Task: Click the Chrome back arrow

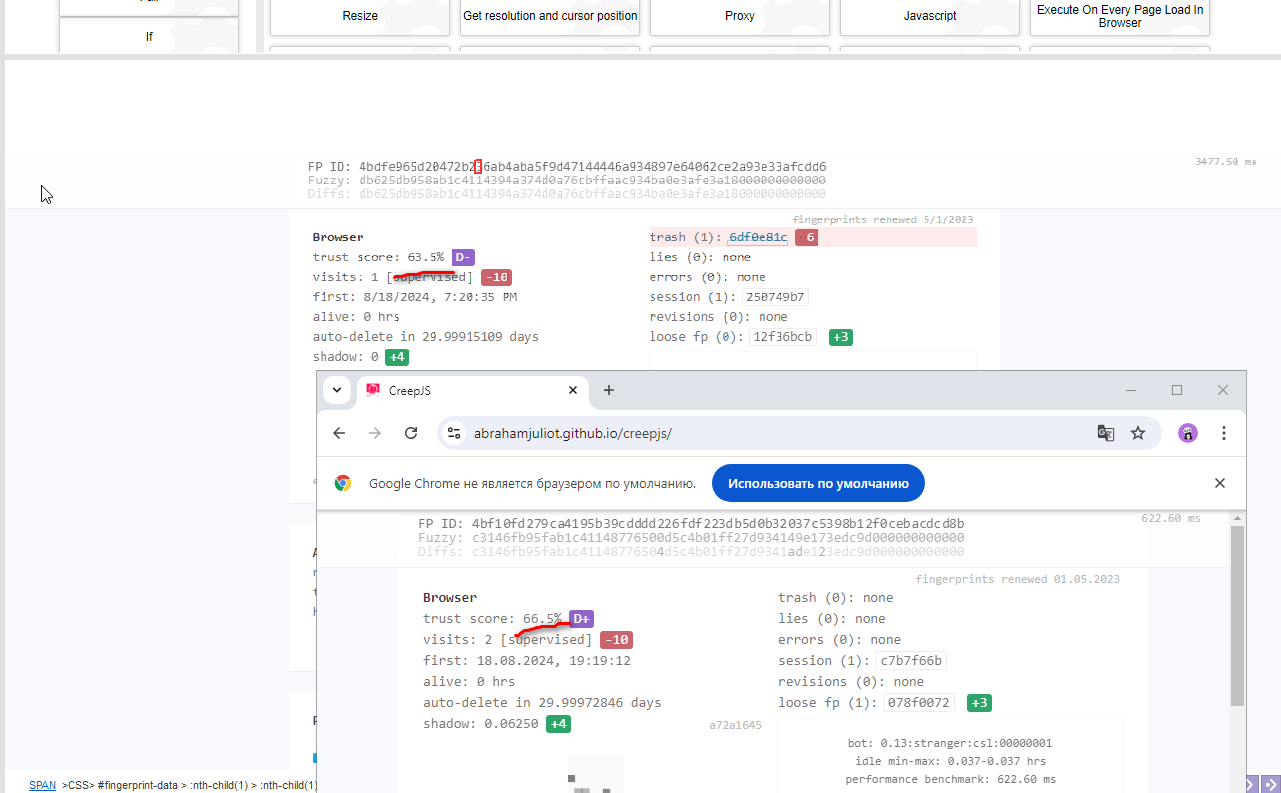Action: [339, 433]
